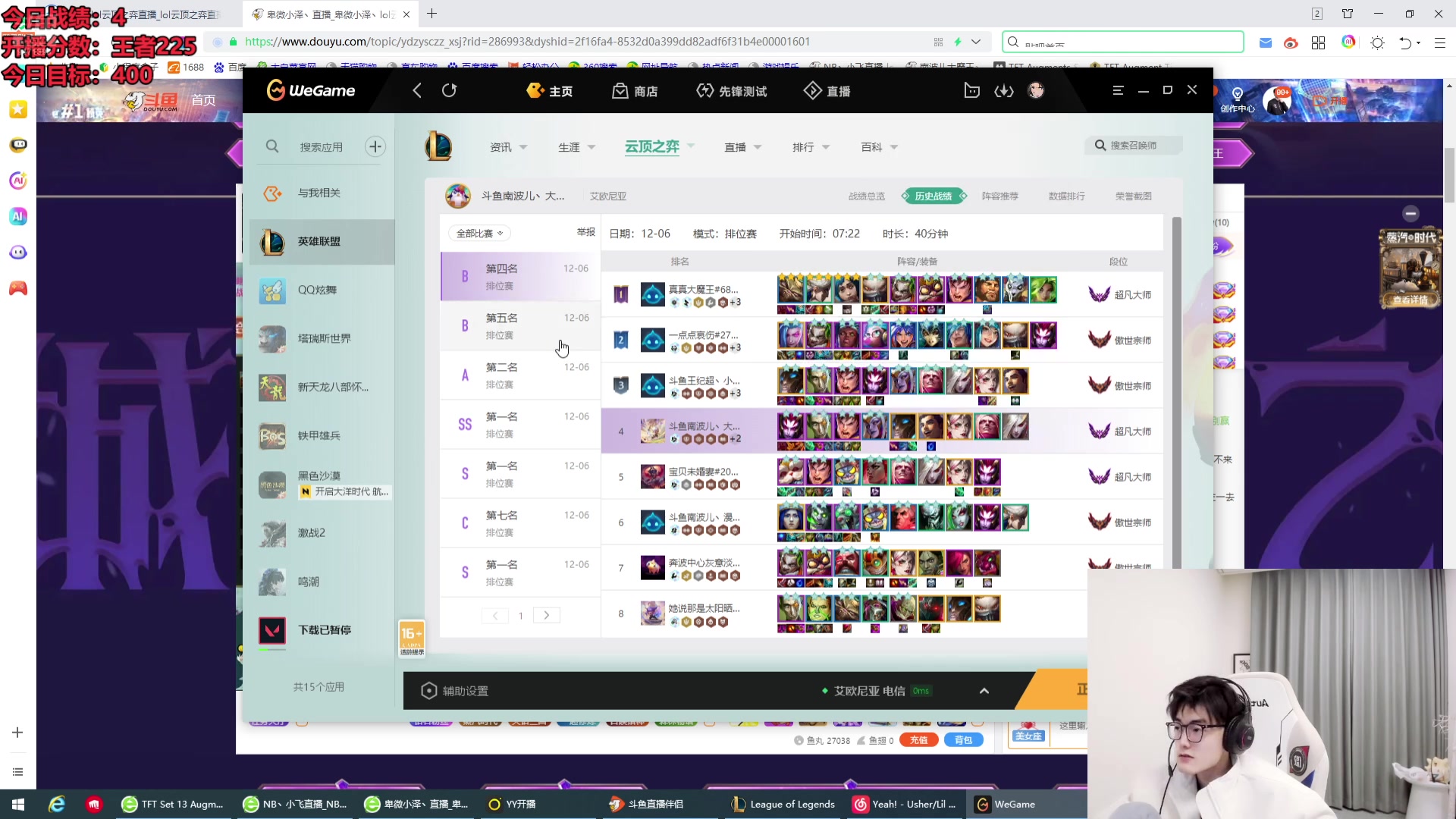Click the paused download Valorant icon
1456x819 pixels.
click(x=272, y=630)
